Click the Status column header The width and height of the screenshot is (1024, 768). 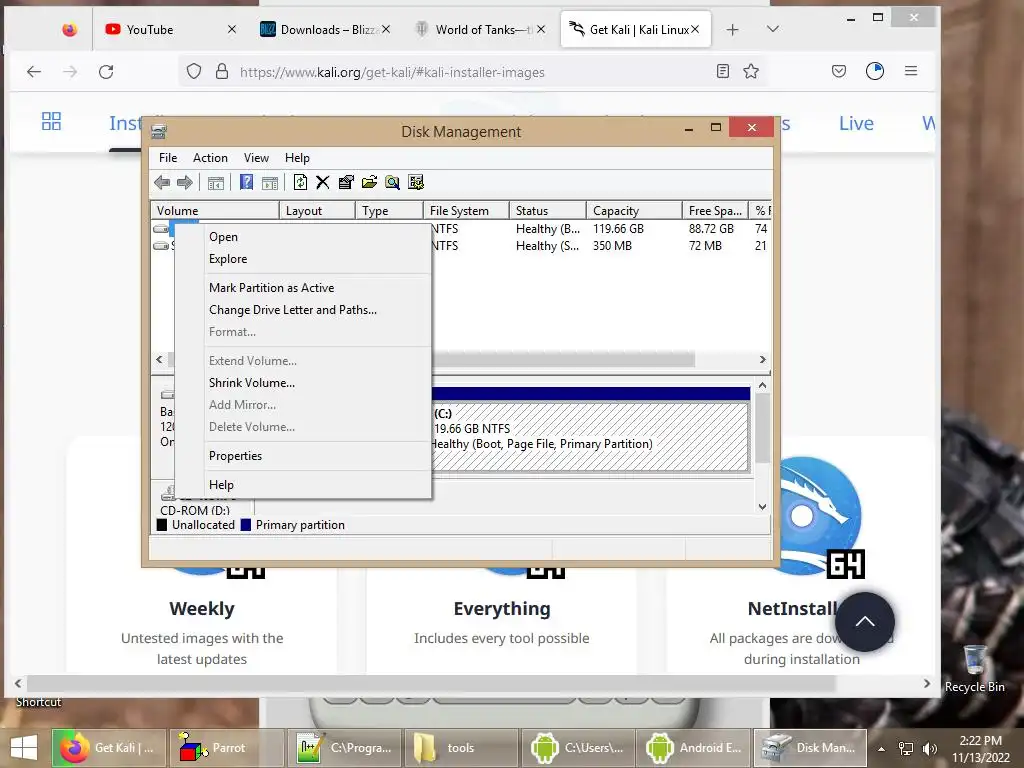(547, 211)
